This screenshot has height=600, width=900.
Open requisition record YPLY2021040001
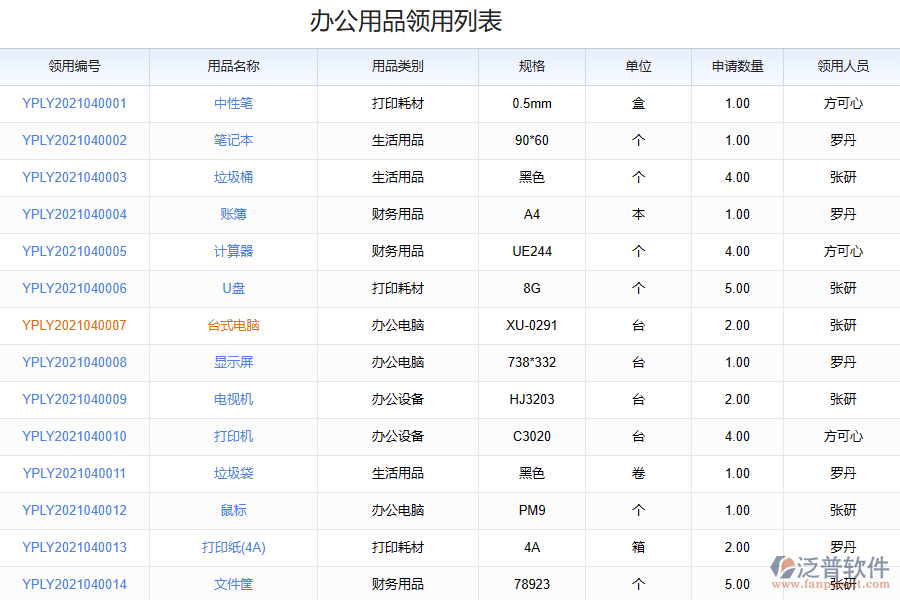click(x=74, y=104)
